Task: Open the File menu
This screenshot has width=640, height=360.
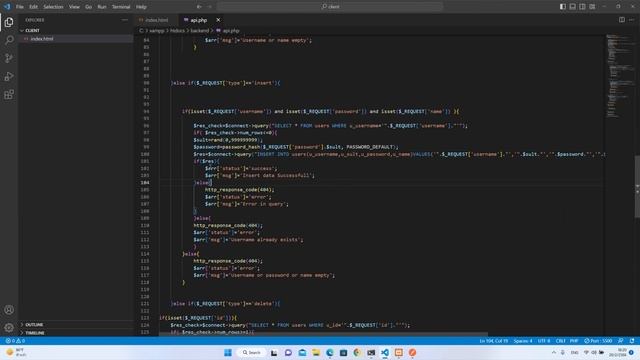Action: [20, 7]
